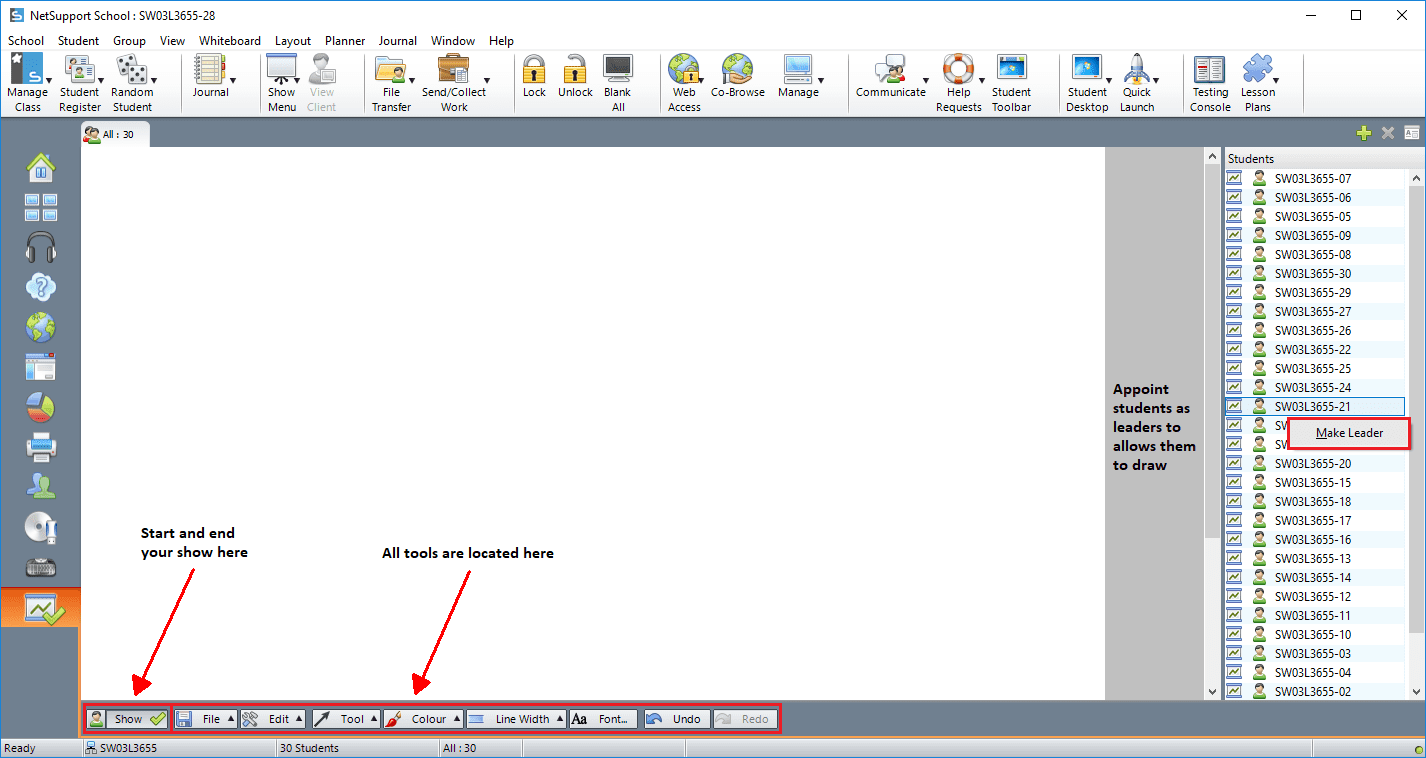Screen dimensions: 1426x758
Task: Open the Testing Console
Action: [1210, 82]
